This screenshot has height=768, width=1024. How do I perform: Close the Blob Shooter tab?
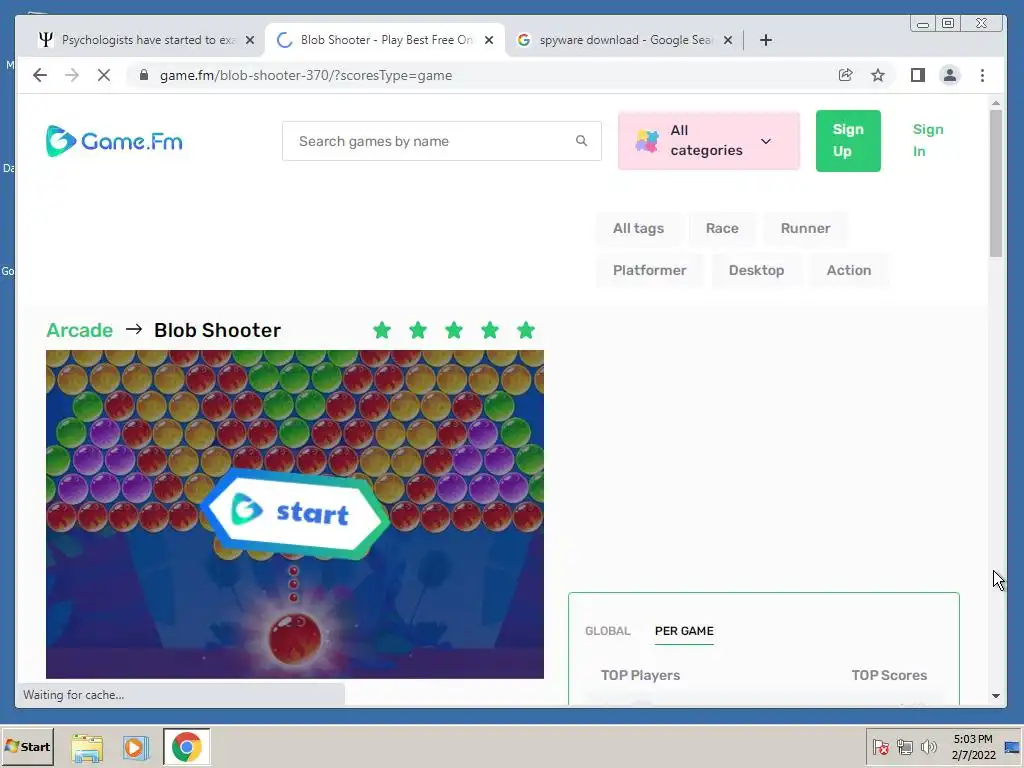point(488,40)
